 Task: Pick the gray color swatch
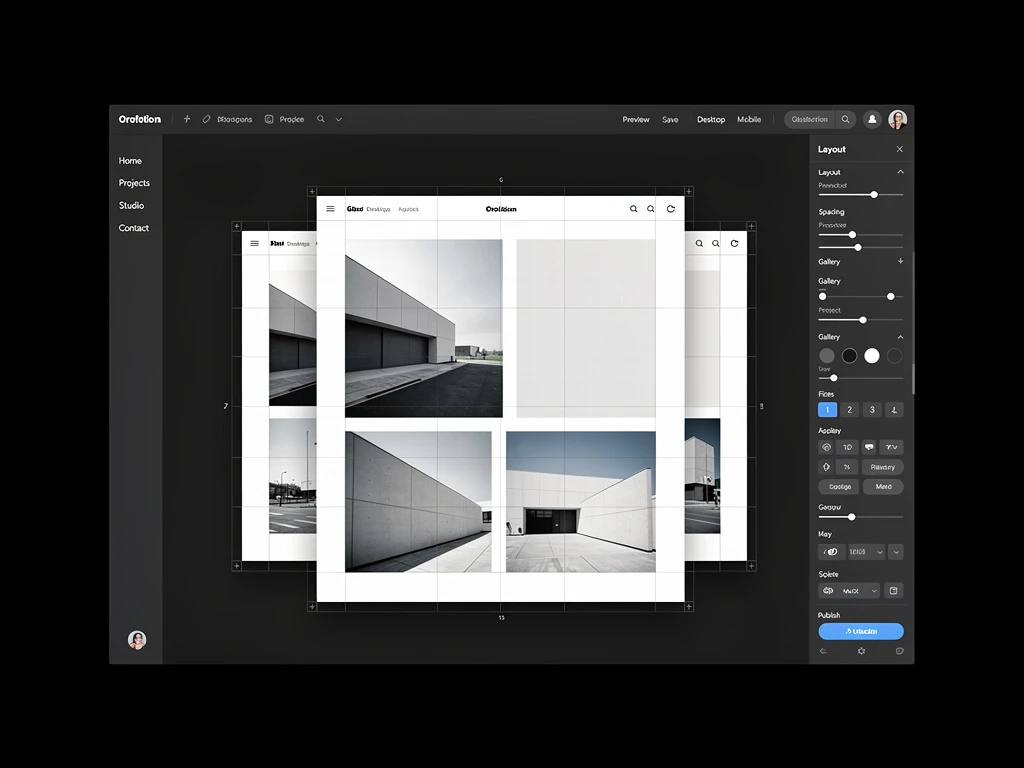[x=827, y=355]
